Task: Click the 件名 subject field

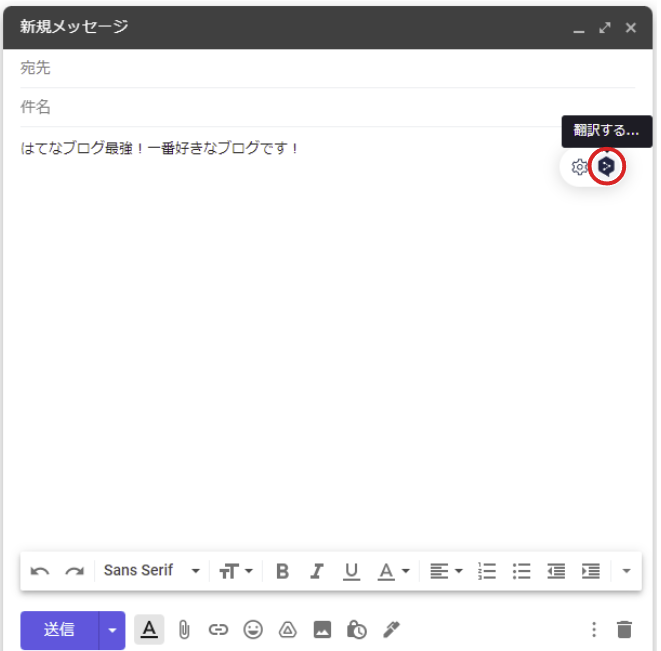Action: point(328,107)
